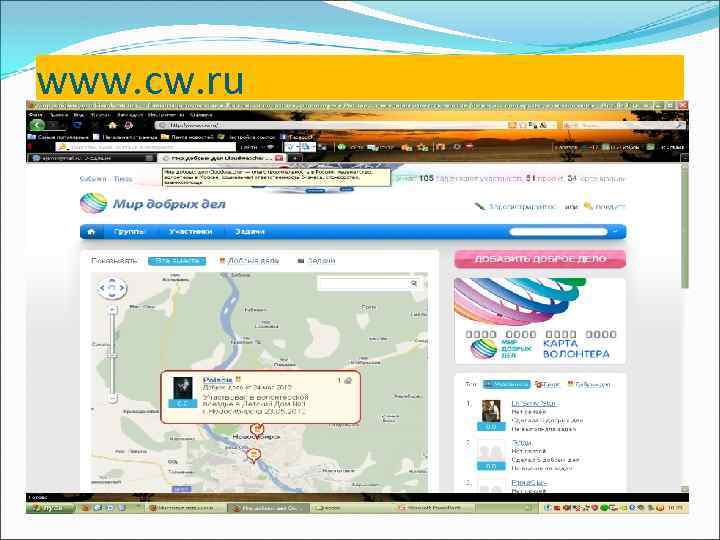Open the Участники menu item
This screenshot has height=540, width=720.
[x=190, y=232]
